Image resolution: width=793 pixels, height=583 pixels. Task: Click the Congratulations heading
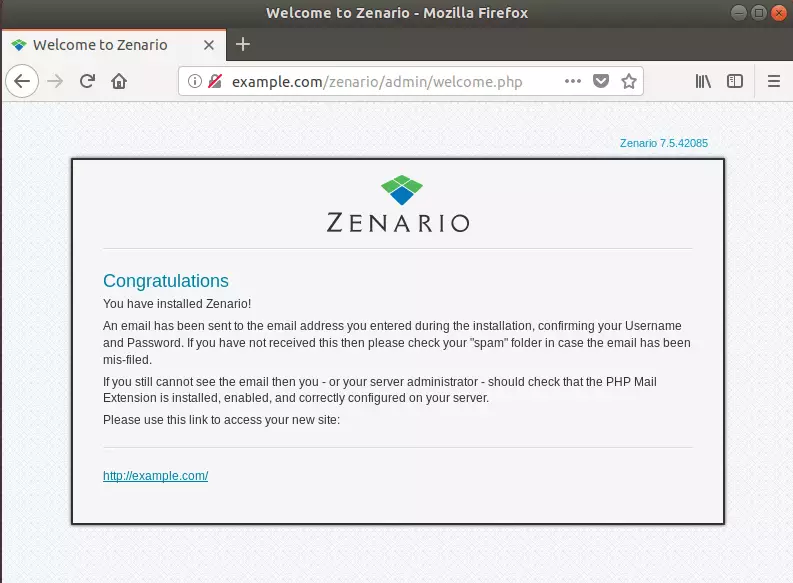click(166, 281)
